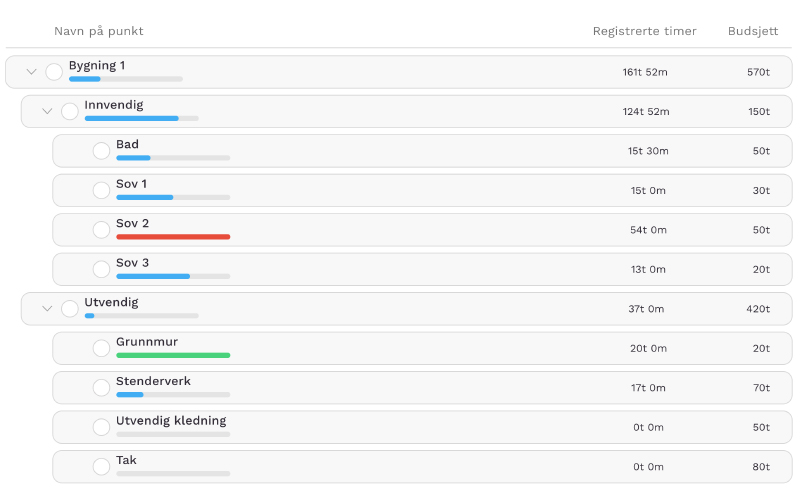Check the circle next to Bad
Image resolution: width=800 pixels, height=500 pixels.
tap(101, 151)
